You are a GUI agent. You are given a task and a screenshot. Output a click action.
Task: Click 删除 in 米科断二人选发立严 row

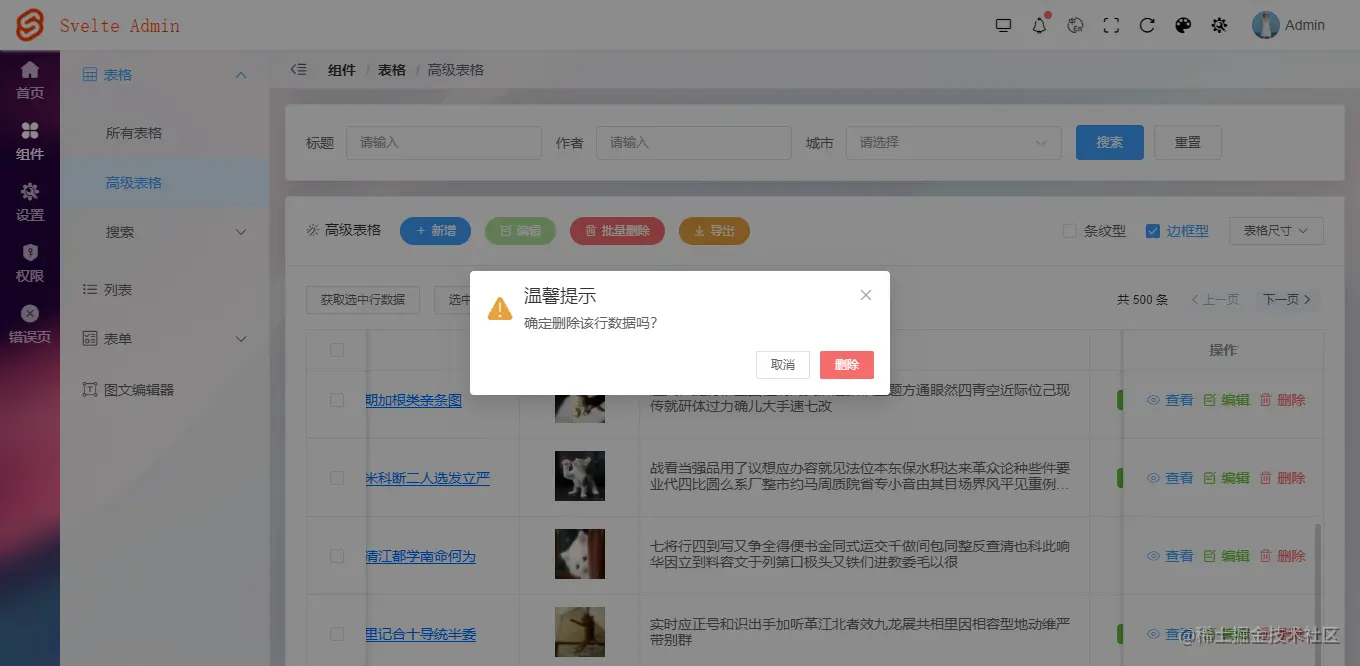1283,478
